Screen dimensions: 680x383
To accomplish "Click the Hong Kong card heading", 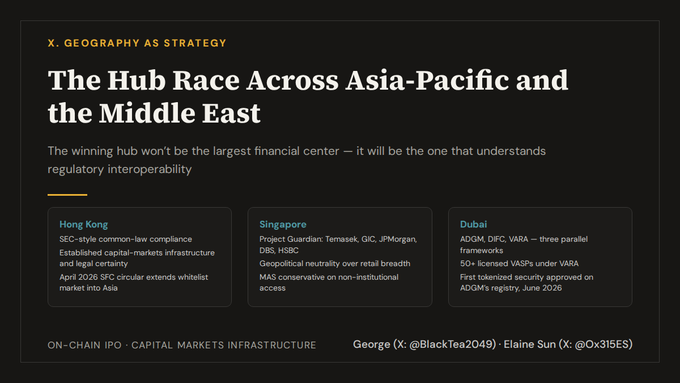I will coord(84,224).
